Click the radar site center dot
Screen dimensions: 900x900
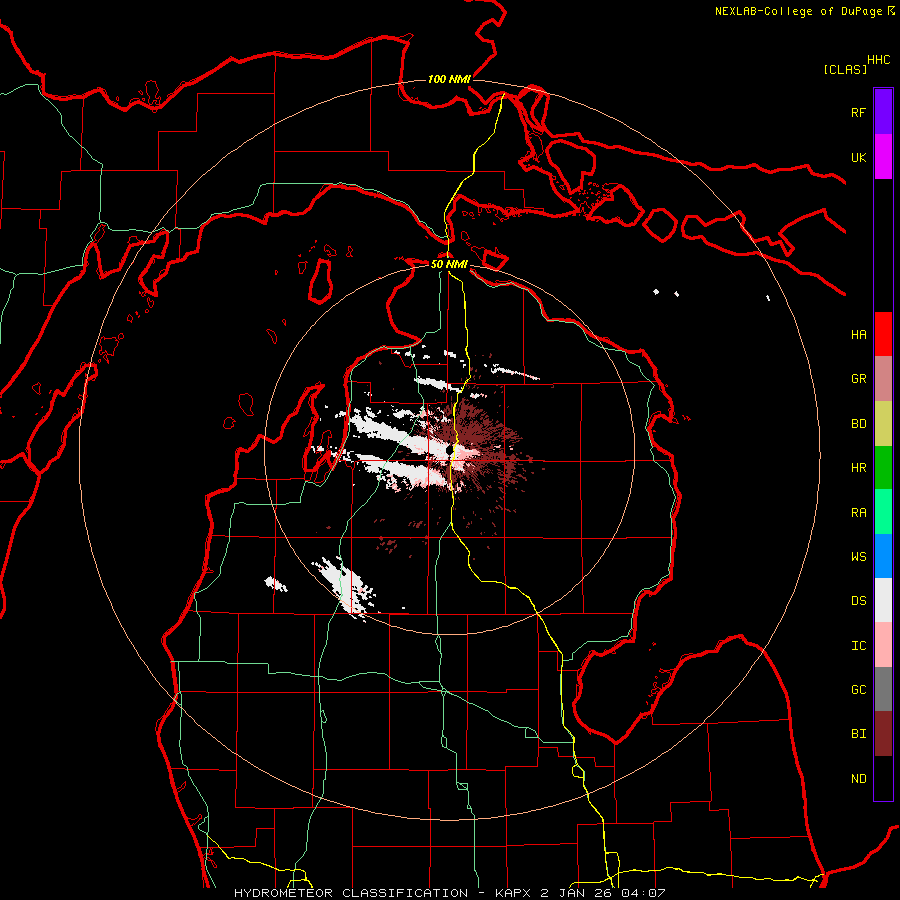[x=449, y=452]
